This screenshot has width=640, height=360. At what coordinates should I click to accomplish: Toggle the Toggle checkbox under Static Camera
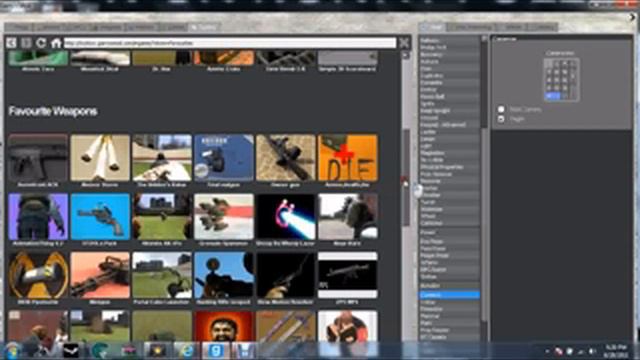(x=501, y=119)
